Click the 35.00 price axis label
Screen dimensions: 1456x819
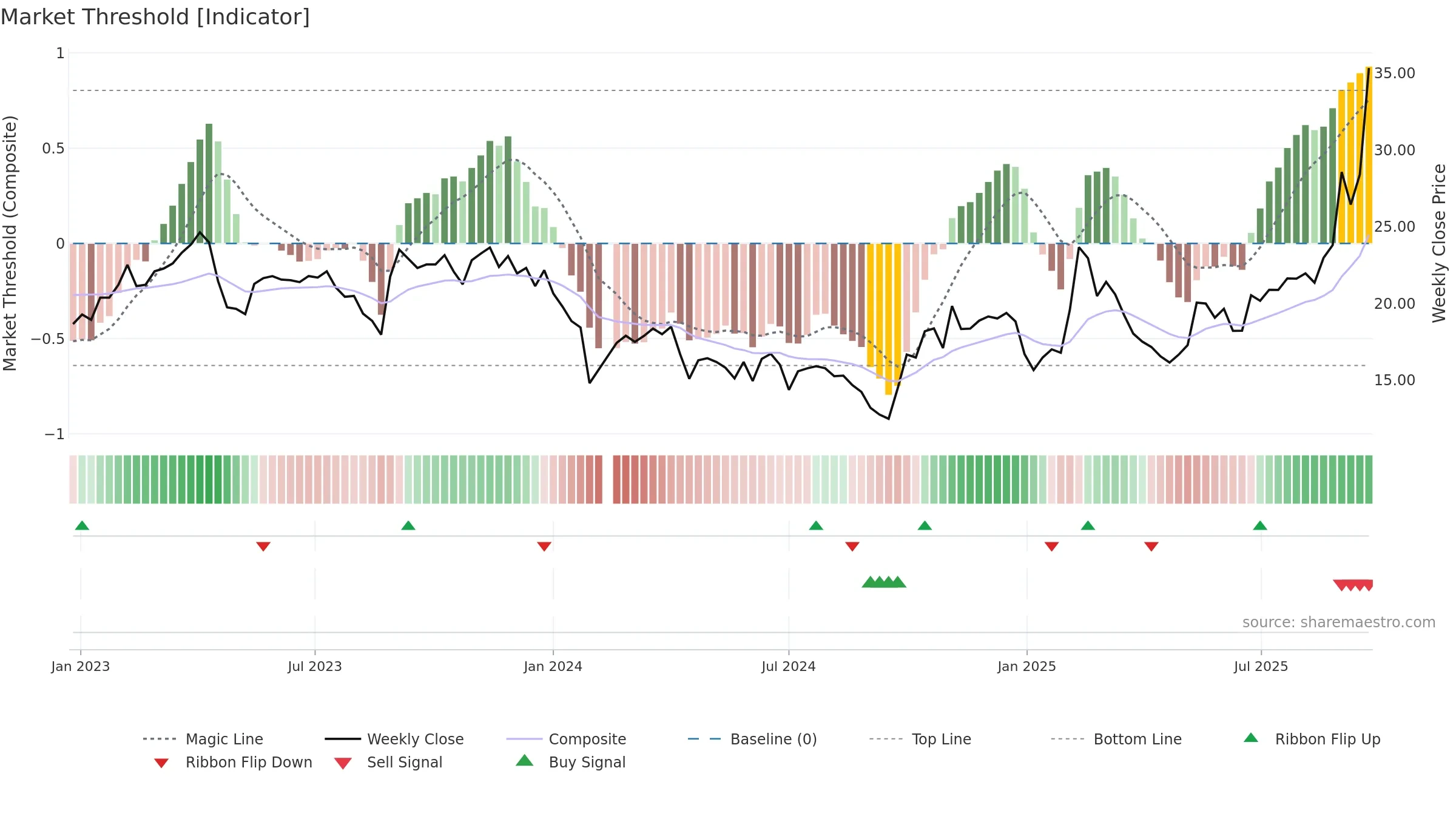(1395, 73)
